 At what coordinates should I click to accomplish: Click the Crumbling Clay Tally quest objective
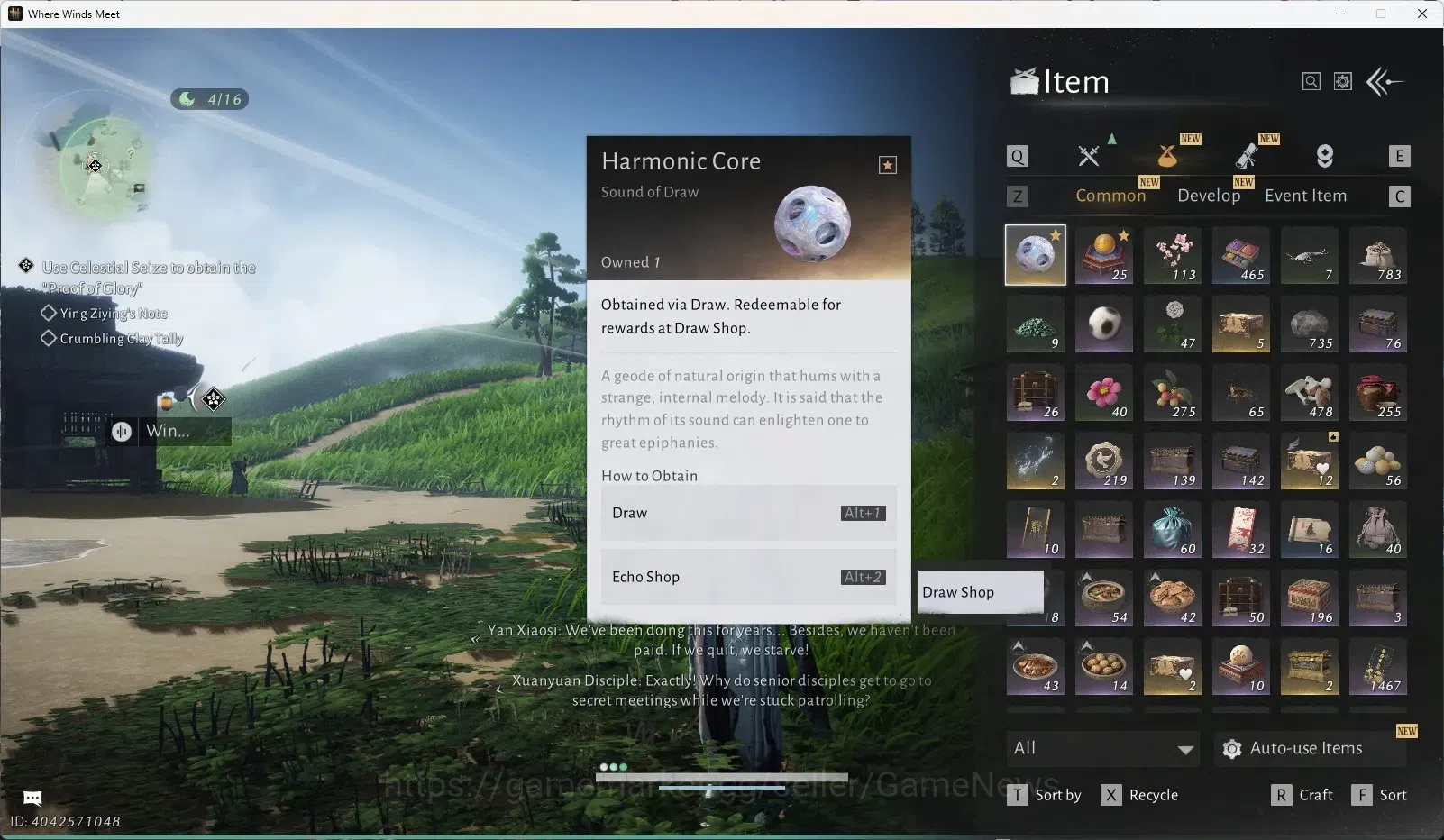click(x=121, y=339)
